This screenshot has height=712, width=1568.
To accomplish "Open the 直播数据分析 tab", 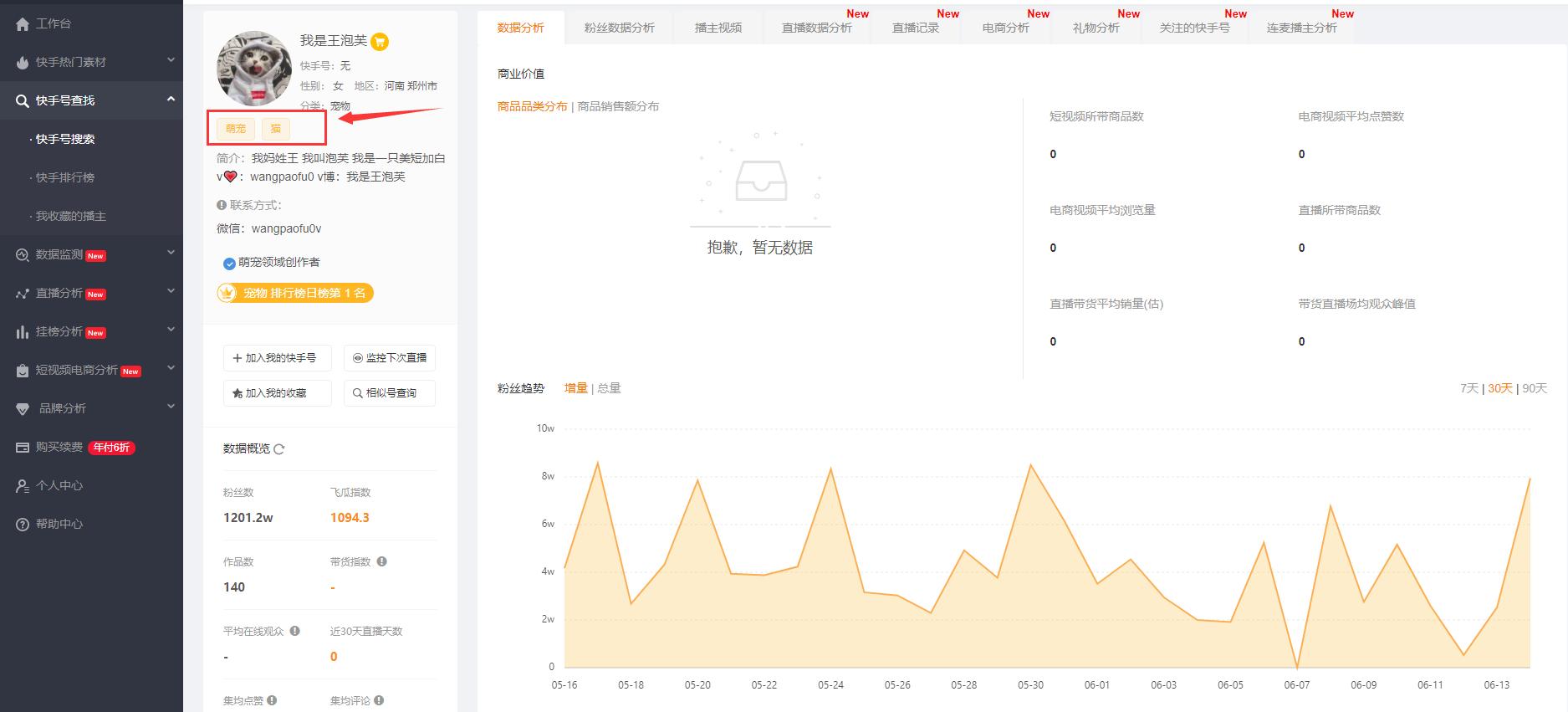I will tap(817, 28).
